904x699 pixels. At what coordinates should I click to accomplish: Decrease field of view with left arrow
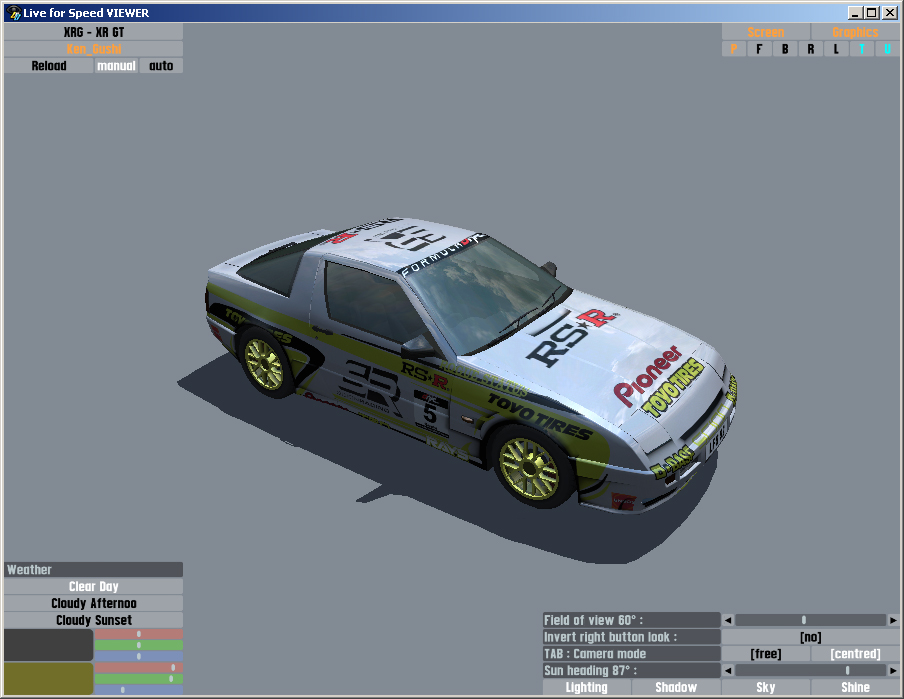click(x=728, y=620)
